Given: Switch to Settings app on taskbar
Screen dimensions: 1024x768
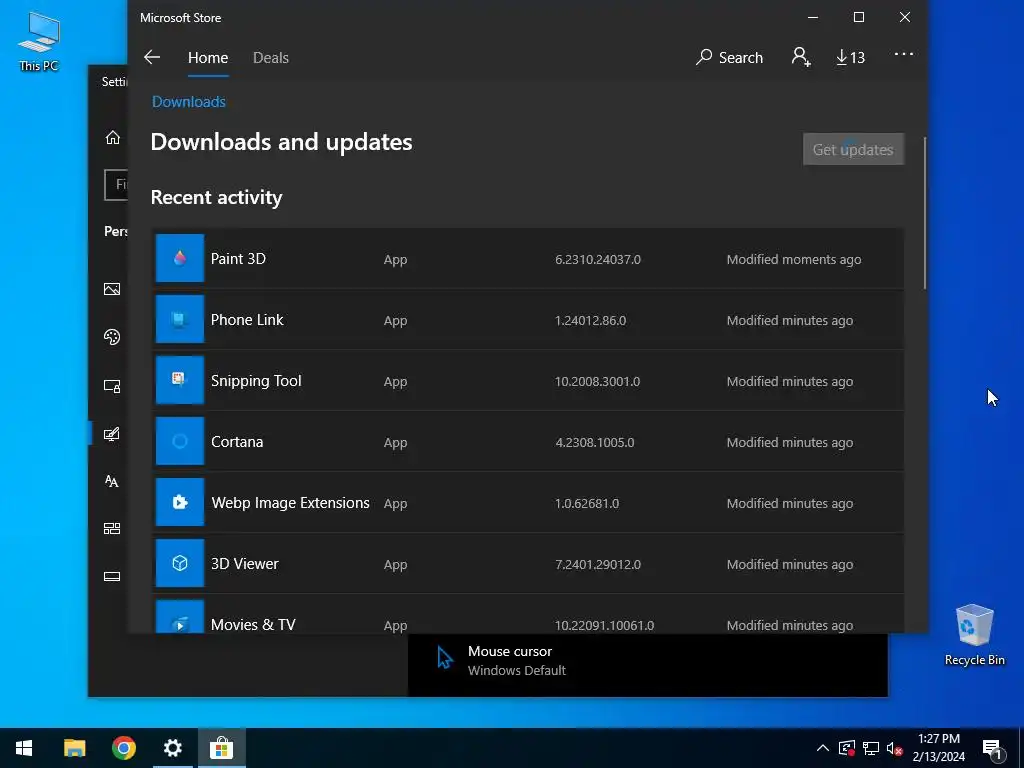Looking at the screenshot, I should [172, 748].
